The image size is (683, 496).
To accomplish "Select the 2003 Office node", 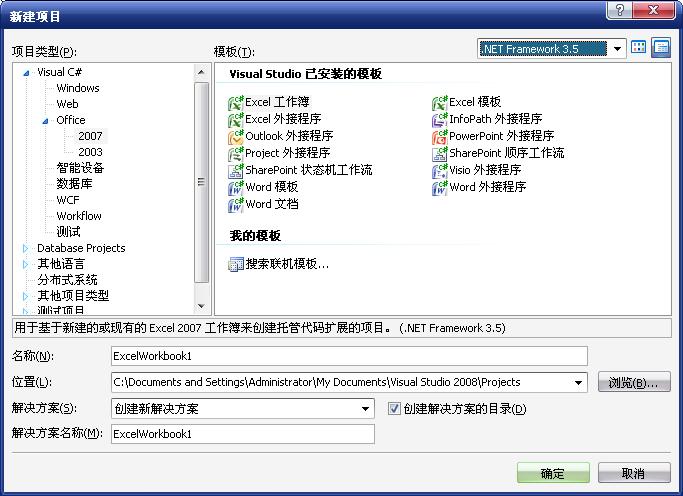I will click(x=91, y=152).
